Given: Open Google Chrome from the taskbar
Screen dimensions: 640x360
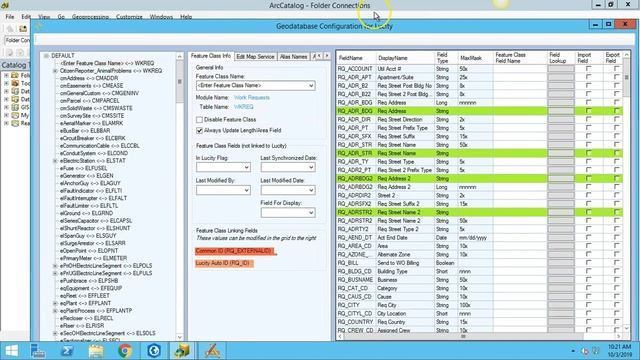Looking at the screenshot, I should coord(125,351).
